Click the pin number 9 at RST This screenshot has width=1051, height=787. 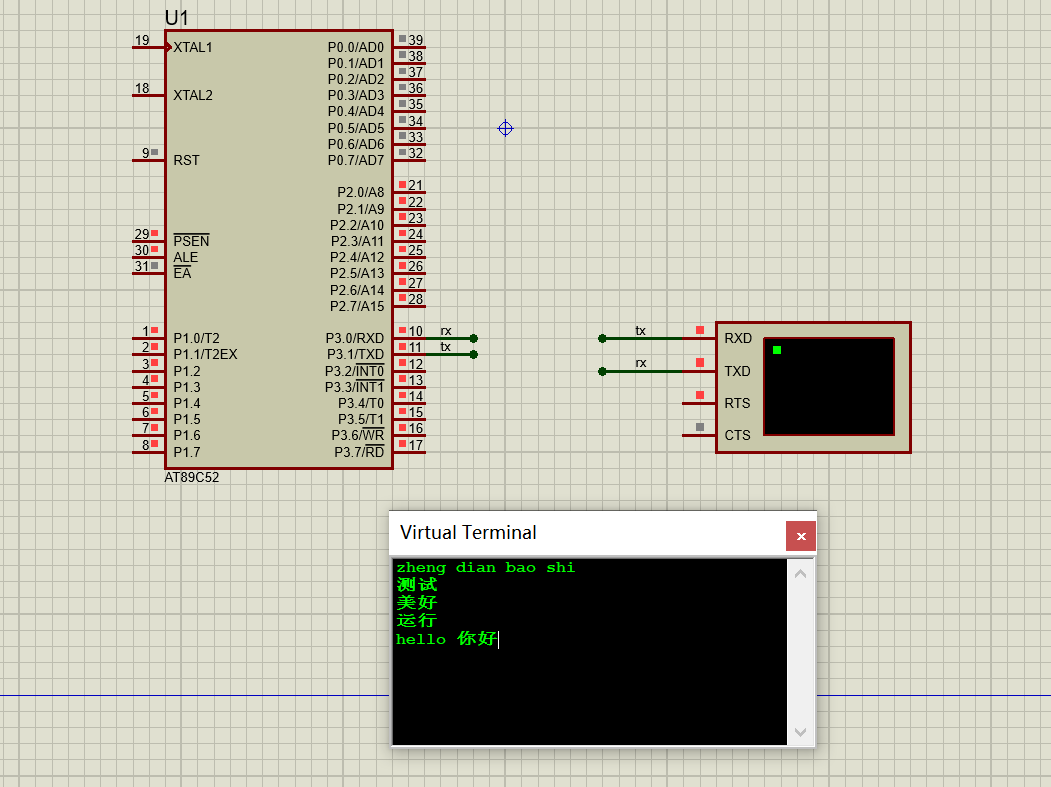point(145,154)
